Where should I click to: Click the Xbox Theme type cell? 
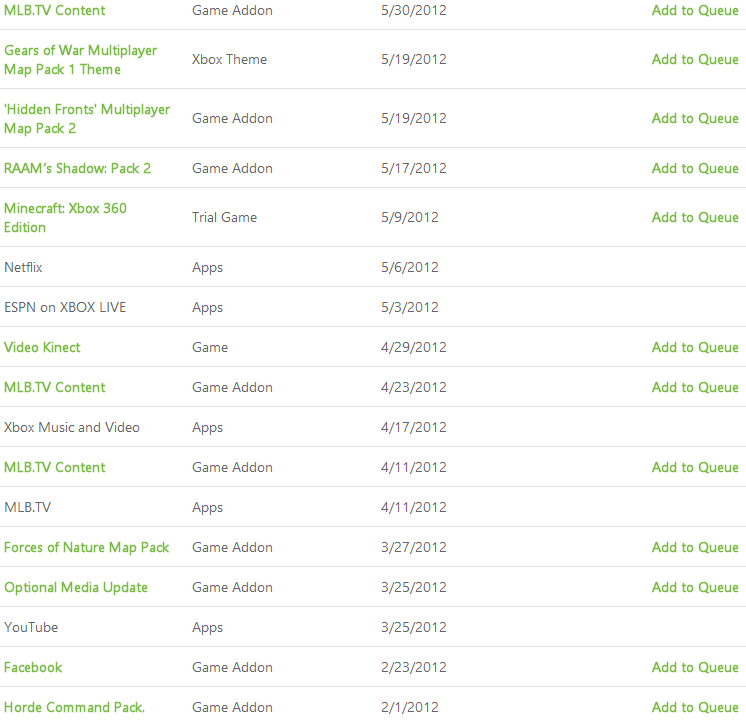[230, 59]
